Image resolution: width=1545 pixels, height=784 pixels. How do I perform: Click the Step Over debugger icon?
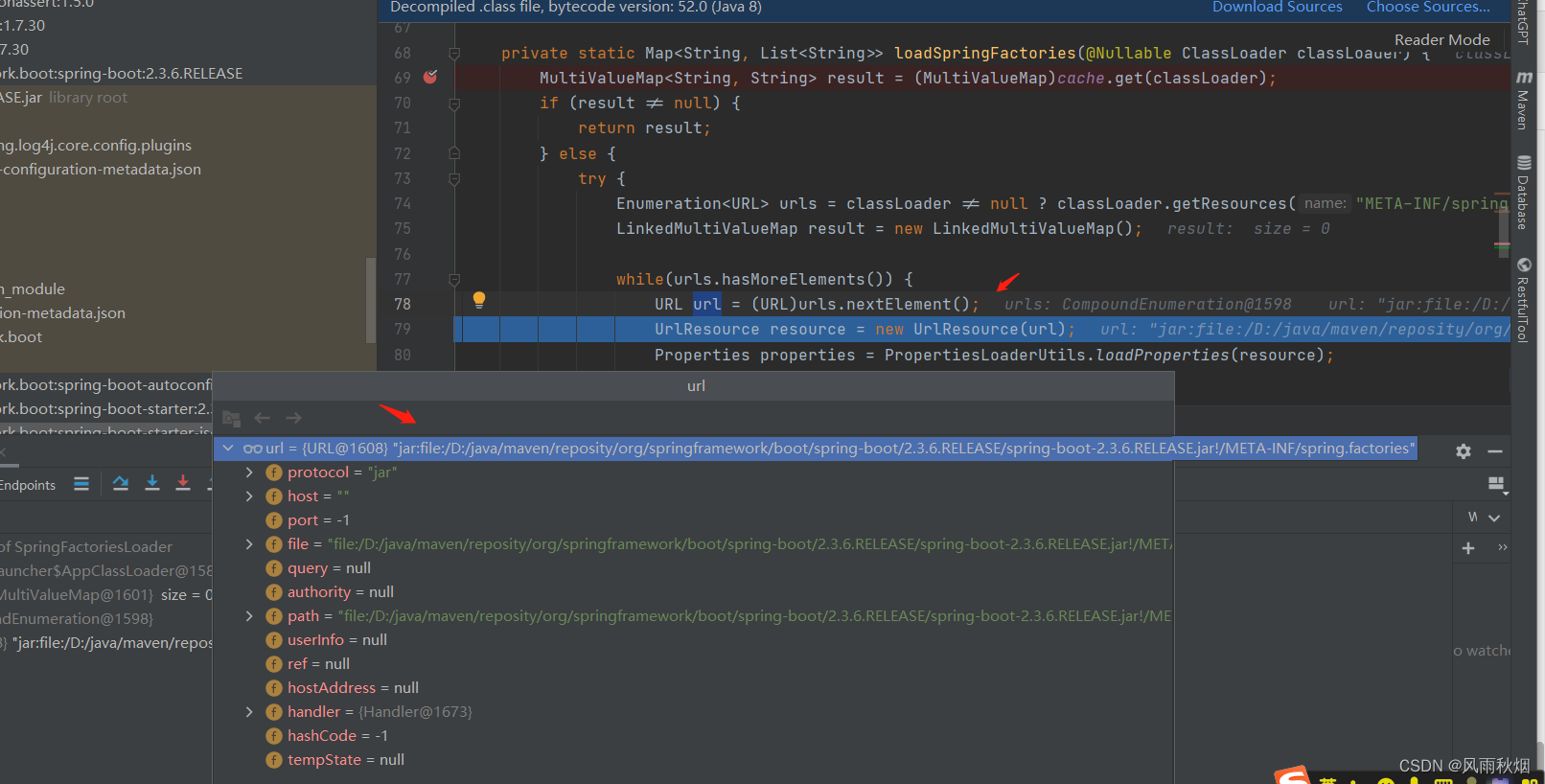coord(121,483)
